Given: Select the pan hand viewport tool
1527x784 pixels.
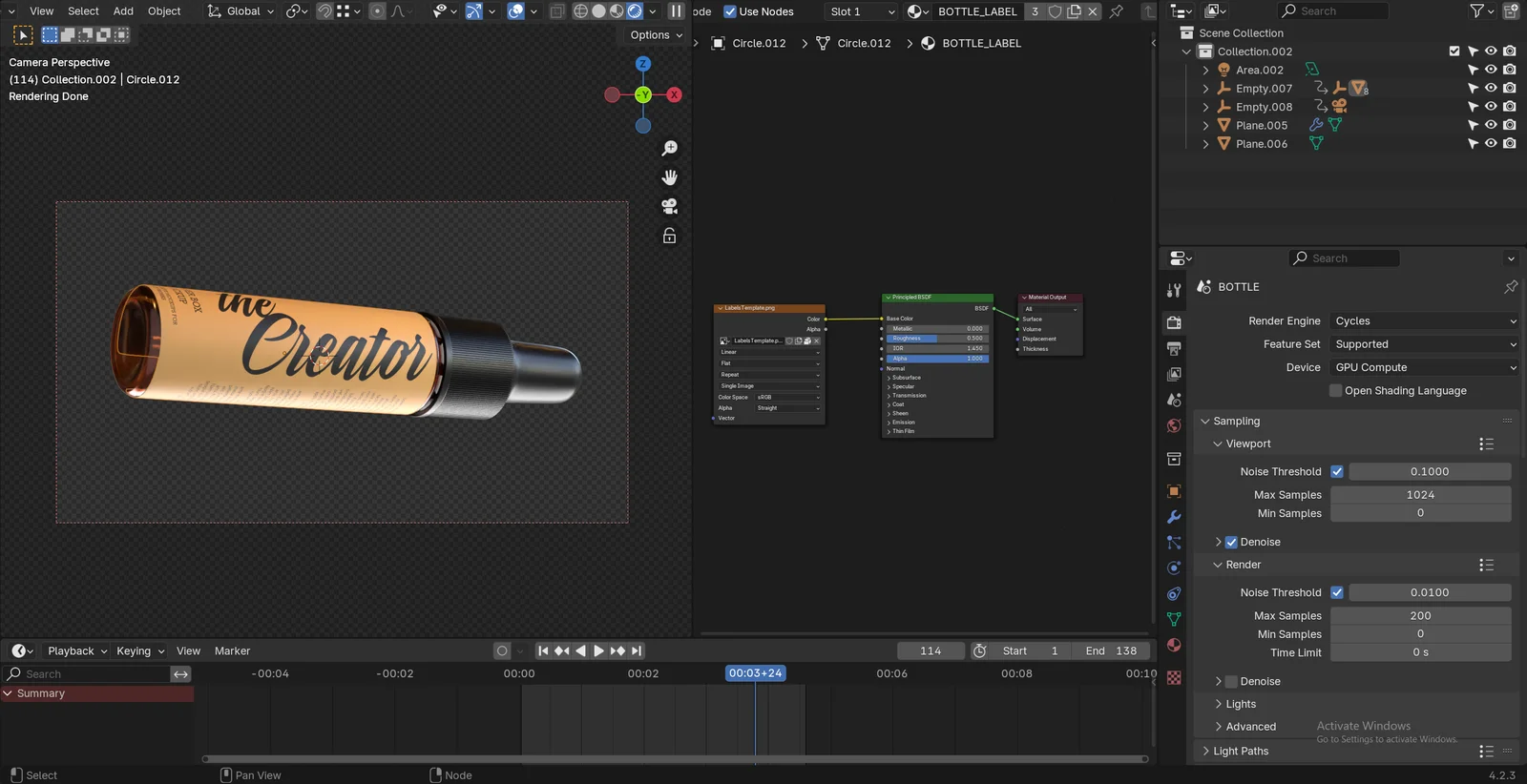Looking at the screenshot, I should [x=670, y=177].
